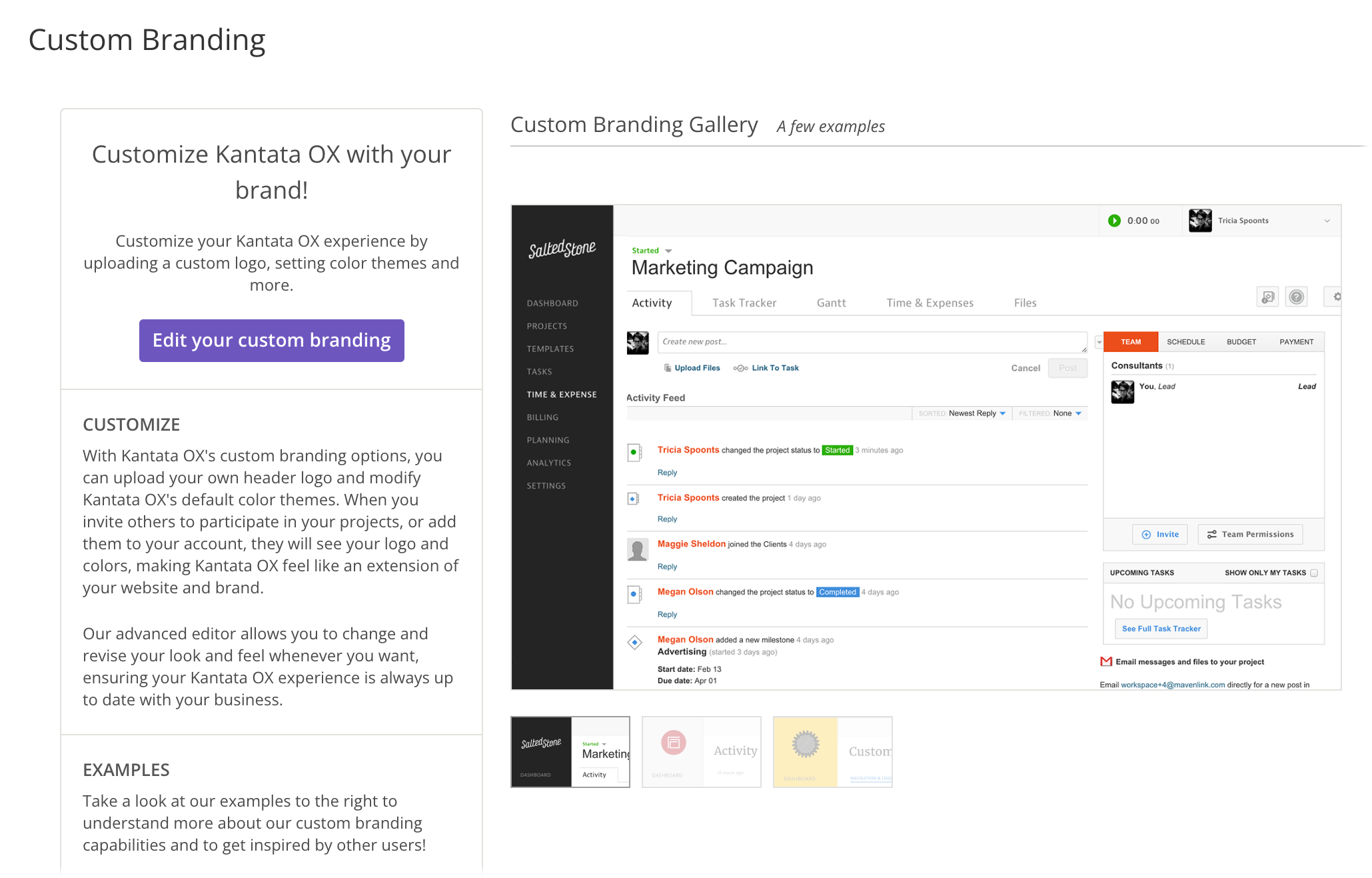Click the link-to-task chain icon

740,368
